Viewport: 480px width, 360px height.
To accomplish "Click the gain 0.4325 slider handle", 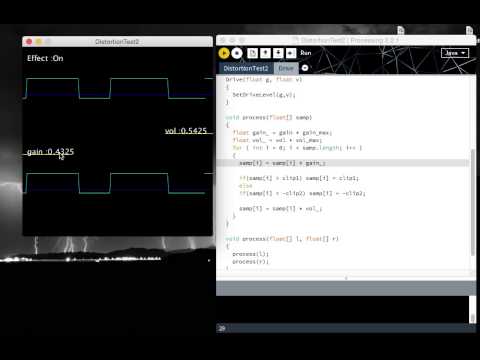I will click(x=50, y=152).
